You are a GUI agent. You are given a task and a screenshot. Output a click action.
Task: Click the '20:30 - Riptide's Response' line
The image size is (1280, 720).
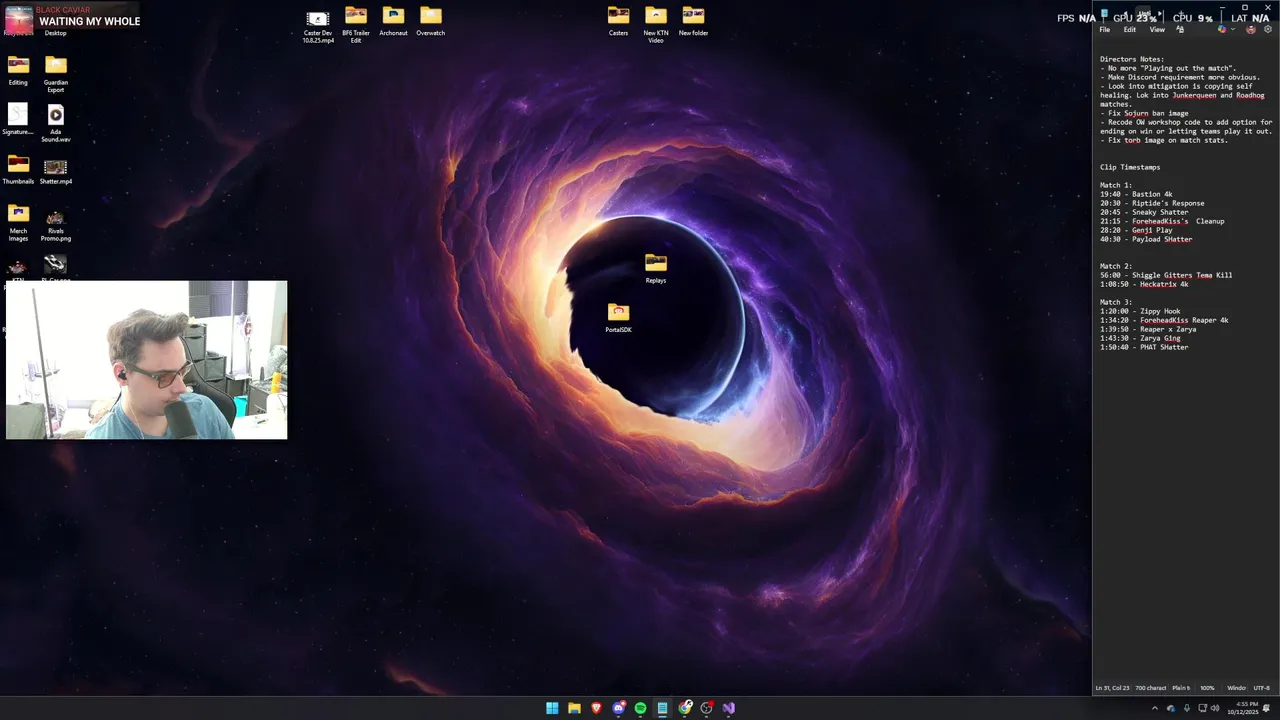click(x=1152, y=203)
